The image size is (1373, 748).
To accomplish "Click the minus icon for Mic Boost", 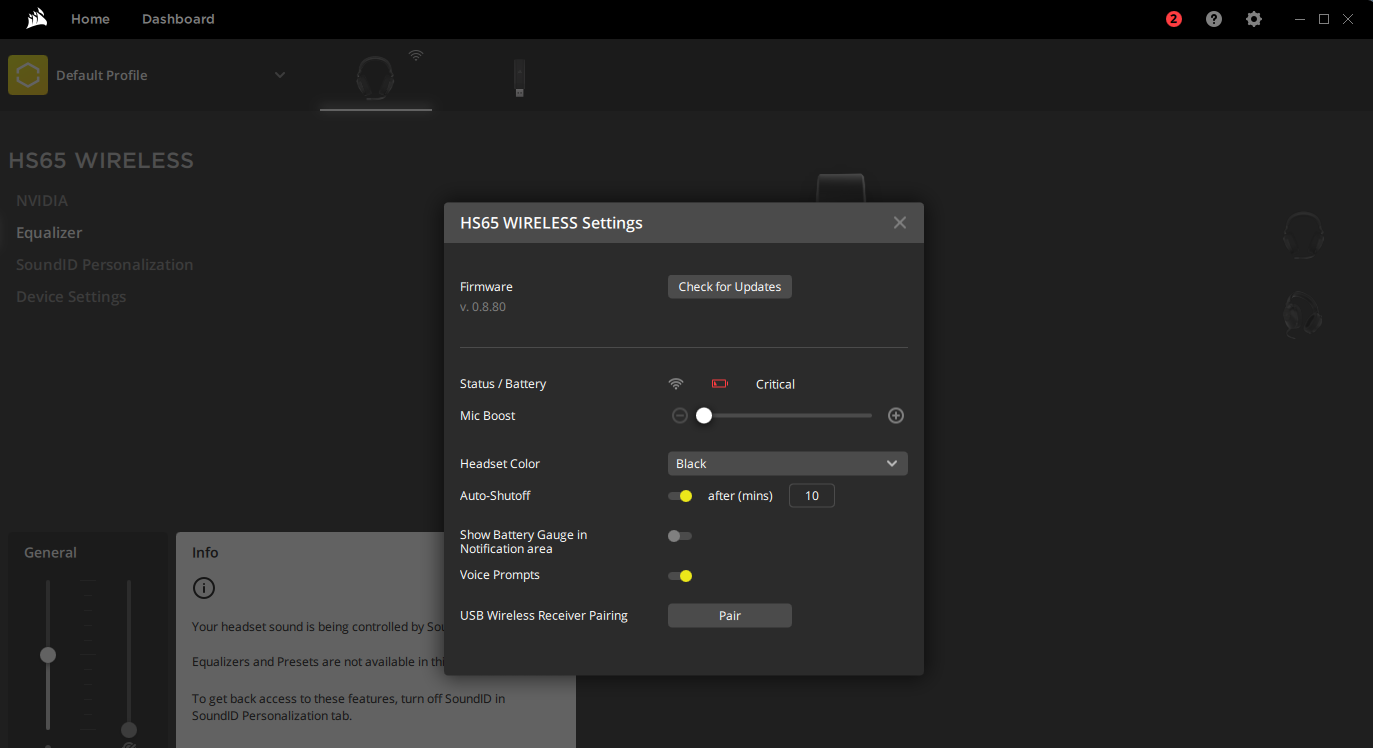I will (680, 415).
